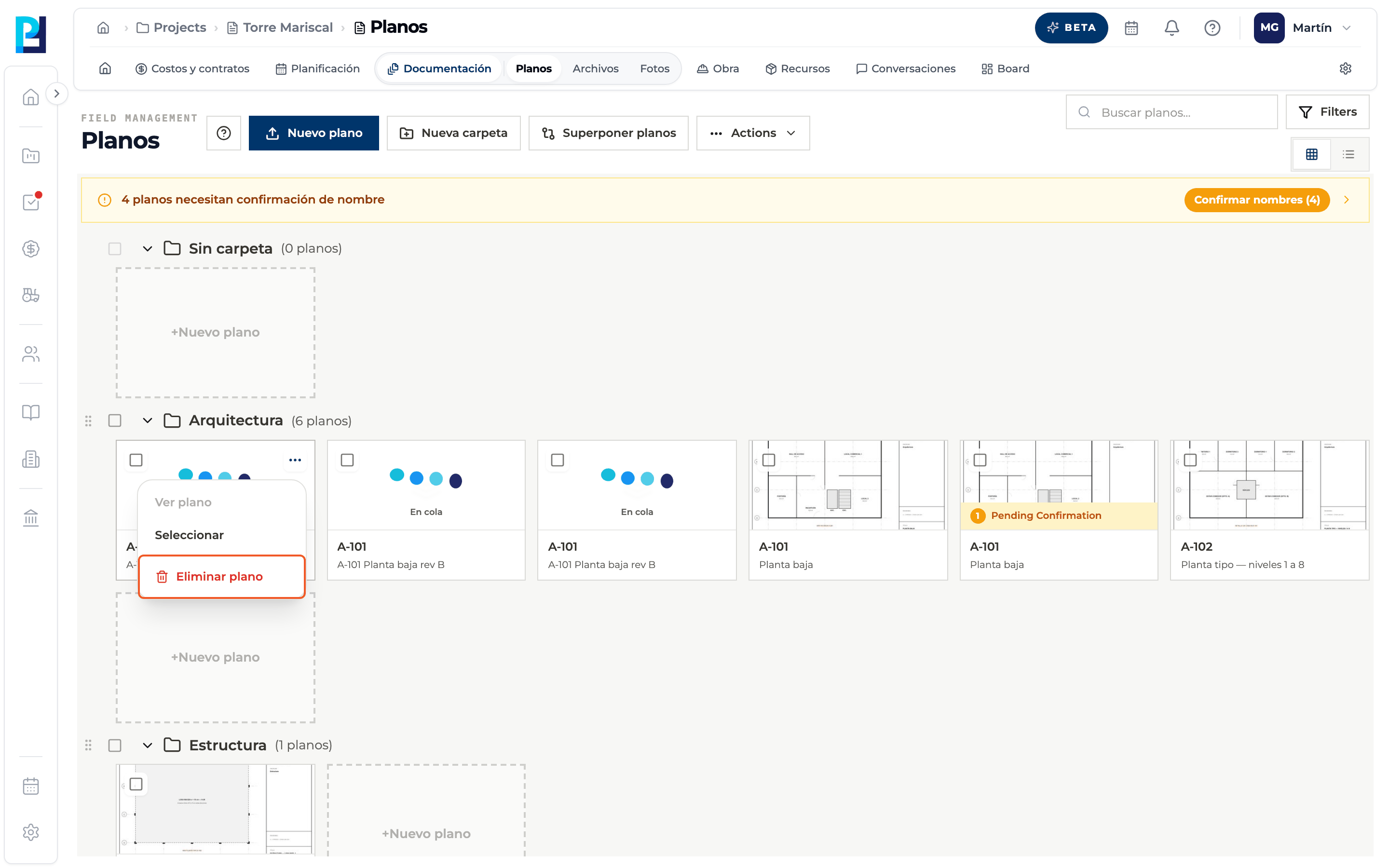
Task: Collapse the Estructura folder
Action: [x=148, y=745]
